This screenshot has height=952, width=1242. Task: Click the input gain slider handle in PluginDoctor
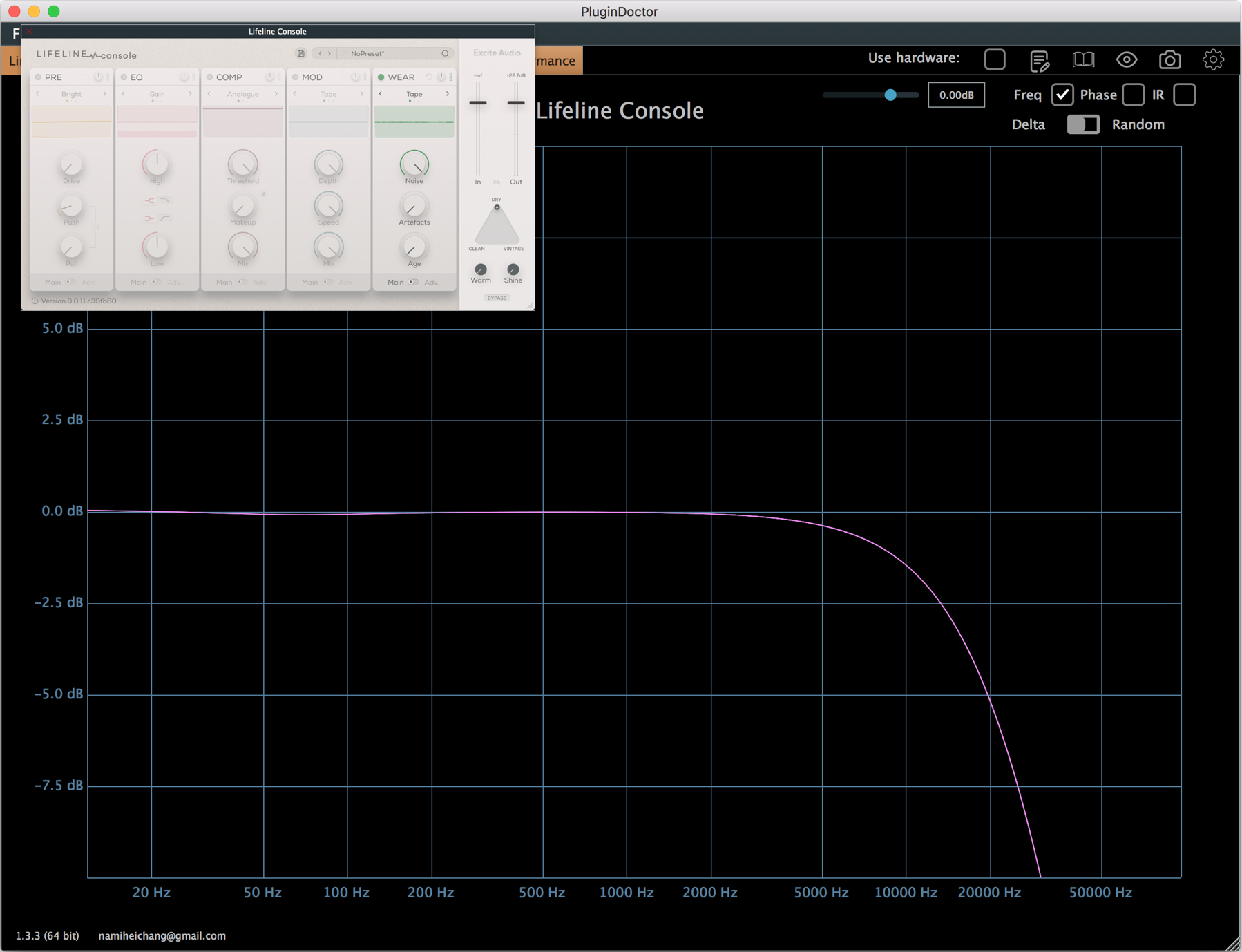point(890,95)
